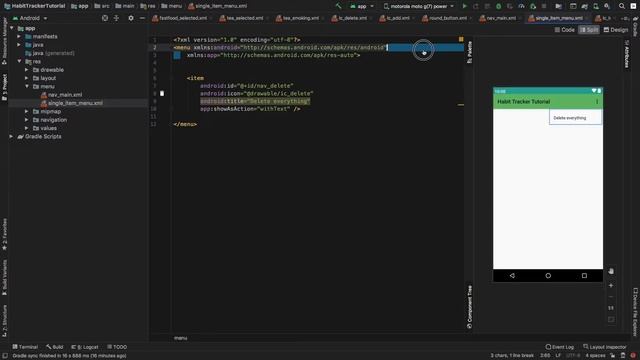Open the project panel settings gear
The width and height of the screenshot is (640, 360).
click(131, 18)
